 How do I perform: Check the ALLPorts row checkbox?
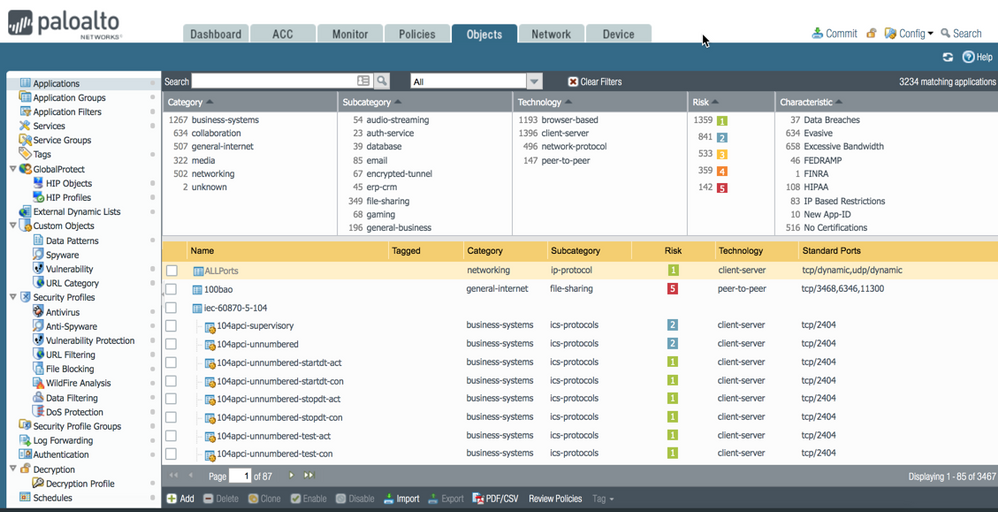(x=172, y=271)
